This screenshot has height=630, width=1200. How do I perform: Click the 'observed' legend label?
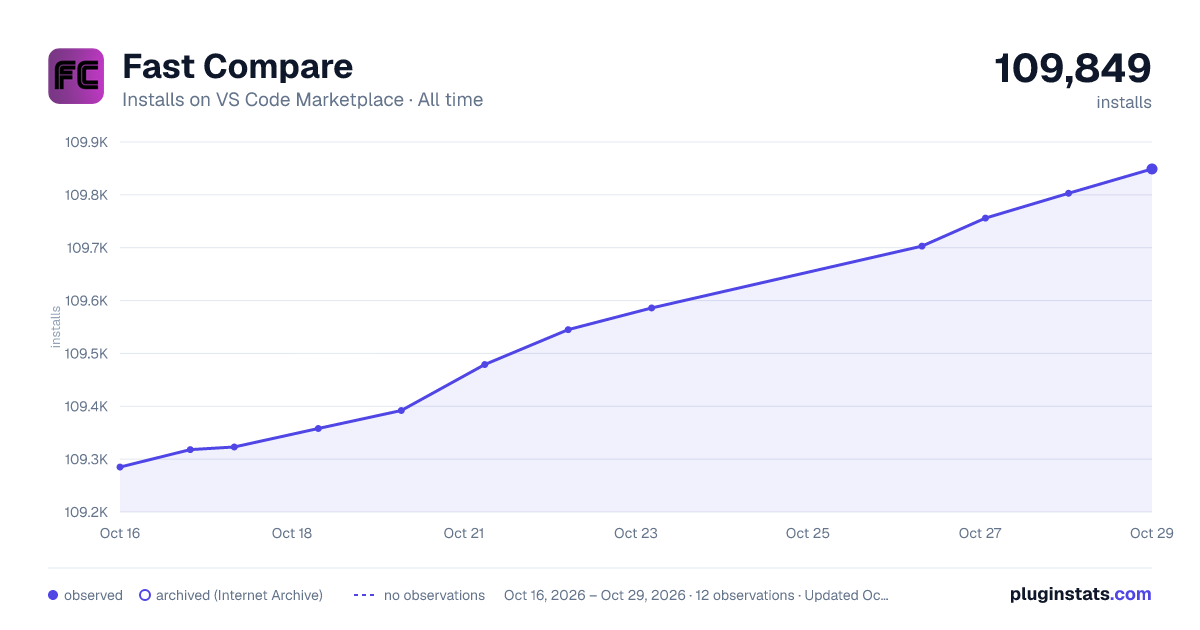[x=93, y=595]
